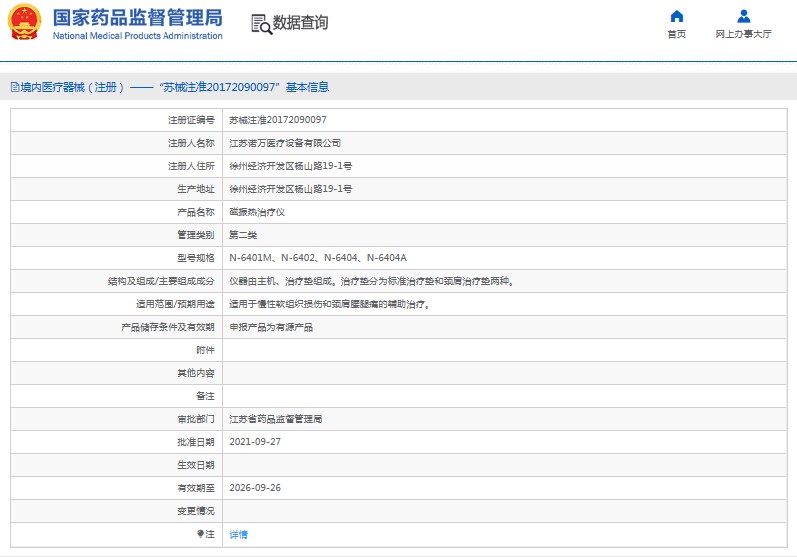The image size is (797, 557).
Task: Click 第二类 management category value
Action: pos(243,235)
